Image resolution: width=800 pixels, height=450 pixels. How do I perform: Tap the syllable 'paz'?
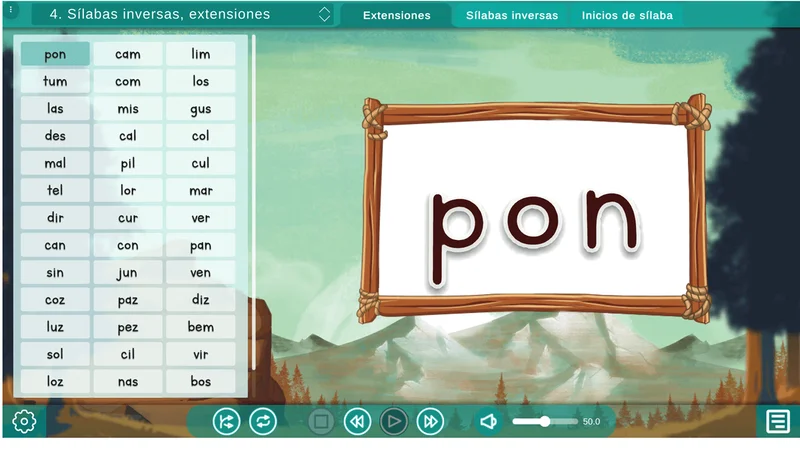(128, 299)
